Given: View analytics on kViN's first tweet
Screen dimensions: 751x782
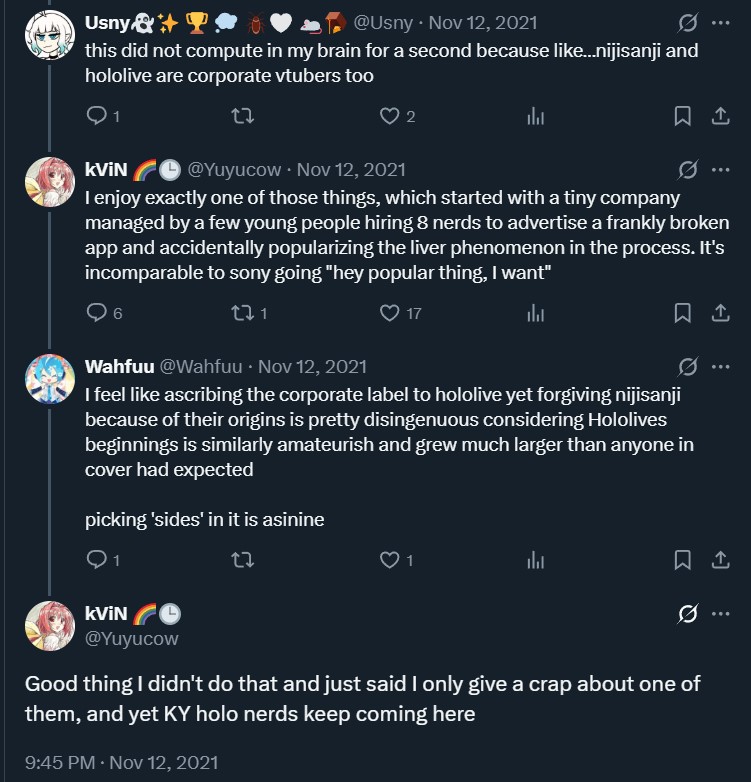Looking at the screenshot, I should click(536, 314).
